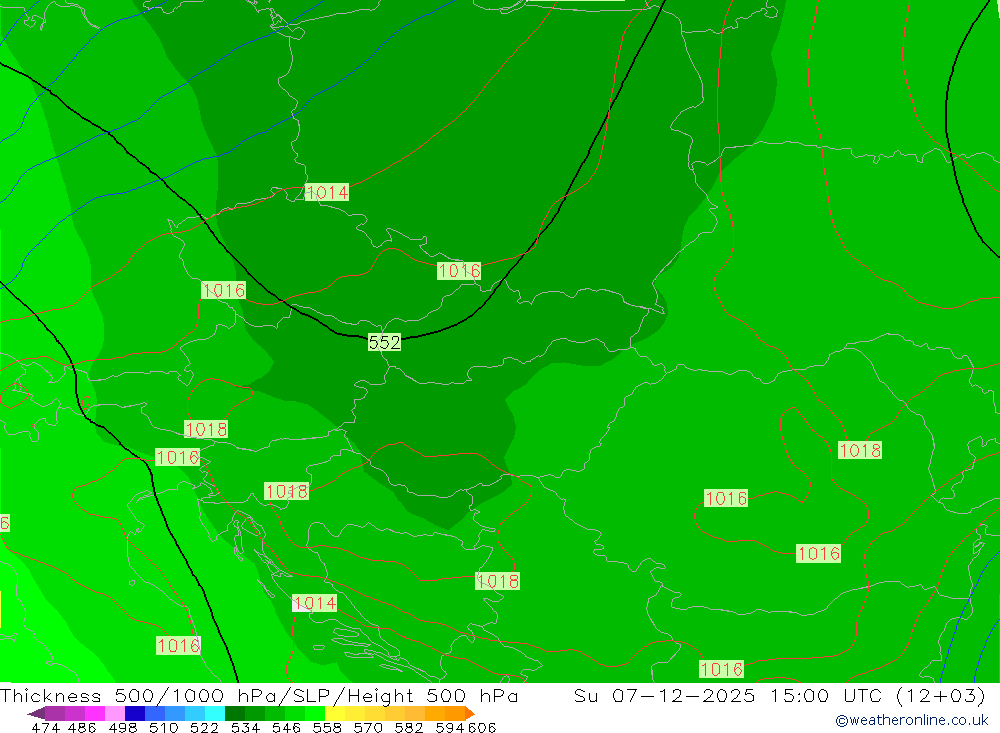The image size is (1000, 733).
Task: Click the 510 legend value
Action: (x=164, y=727)
